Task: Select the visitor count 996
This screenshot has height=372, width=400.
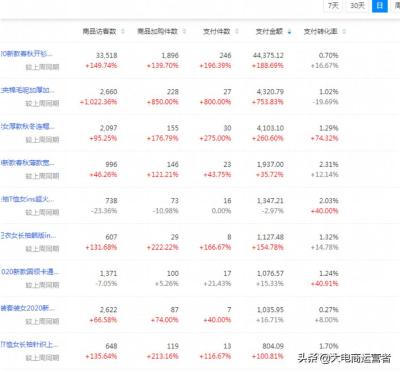Action: pyautogui.click(x=111, y=164)
